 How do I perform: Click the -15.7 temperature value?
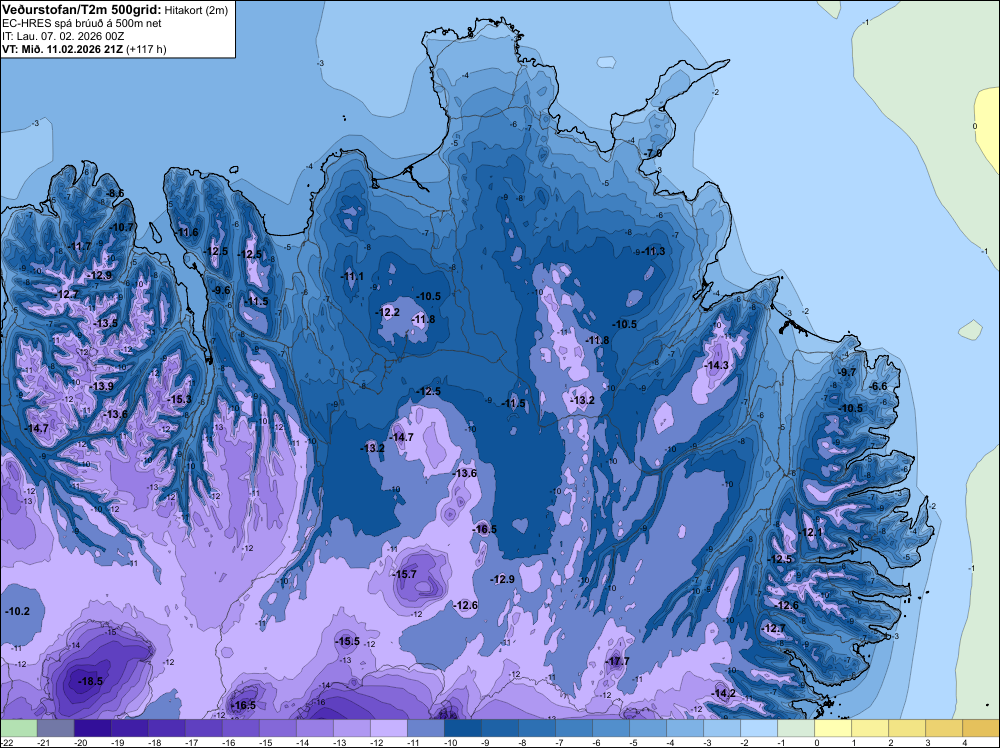pyautogui.click(x=404, y=574)
